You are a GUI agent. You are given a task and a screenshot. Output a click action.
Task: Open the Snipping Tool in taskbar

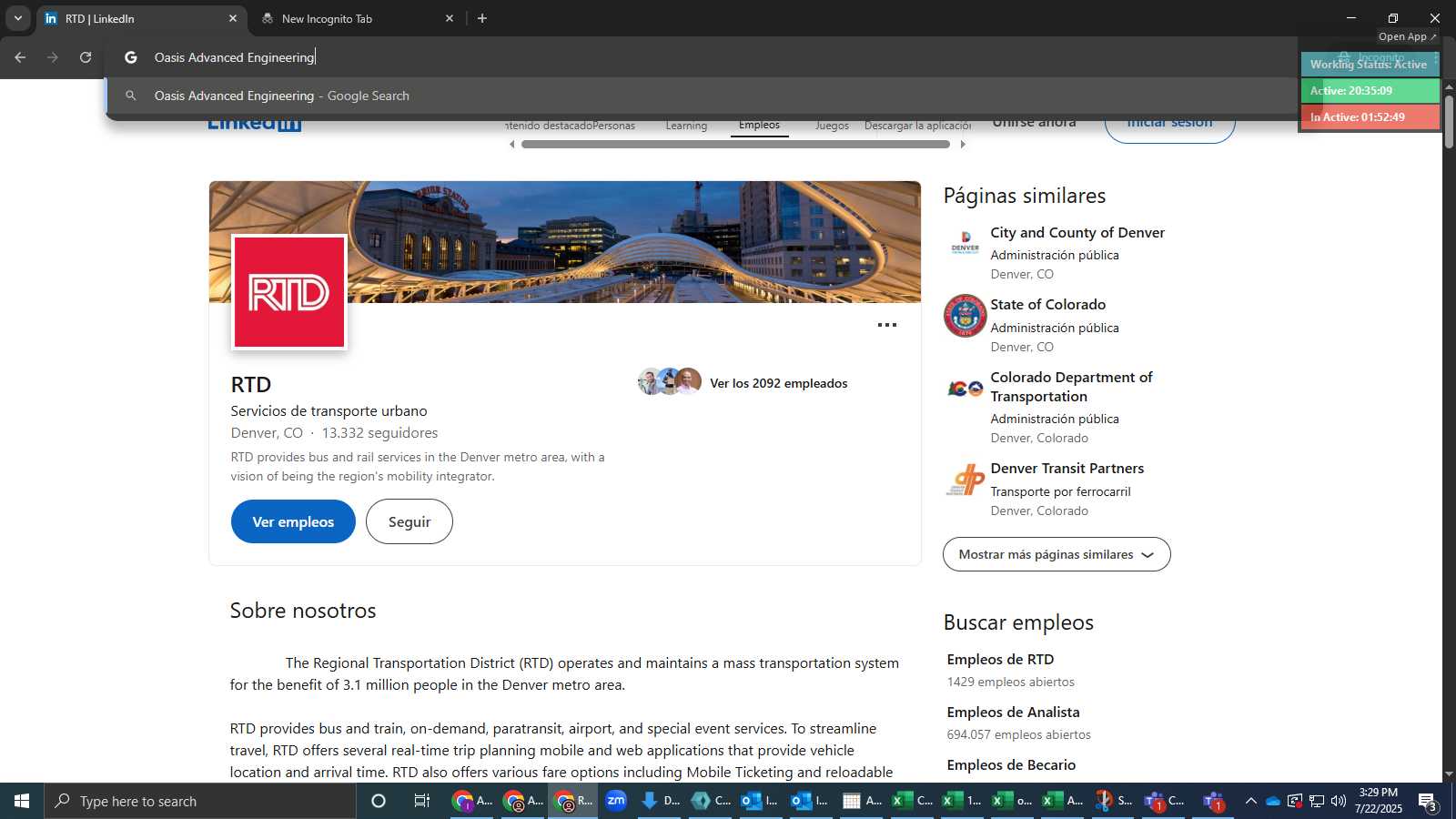pos(1114,801)
